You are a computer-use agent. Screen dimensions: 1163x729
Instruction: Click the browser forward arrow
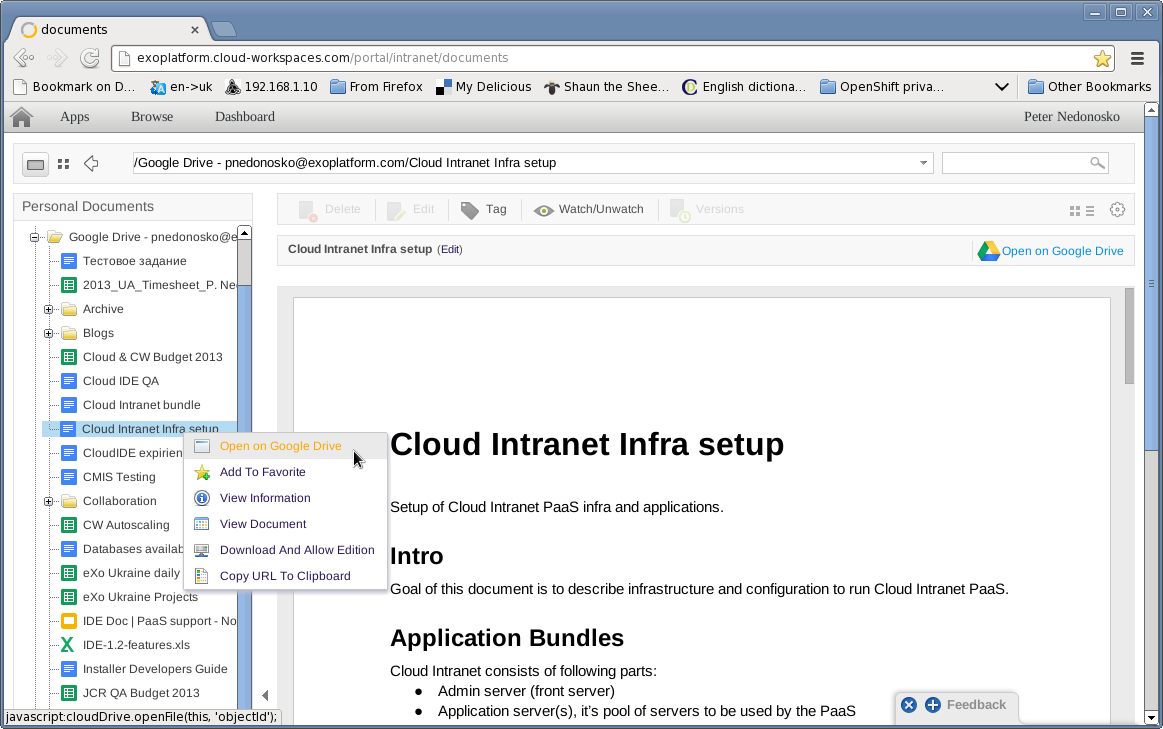point(57,58)
